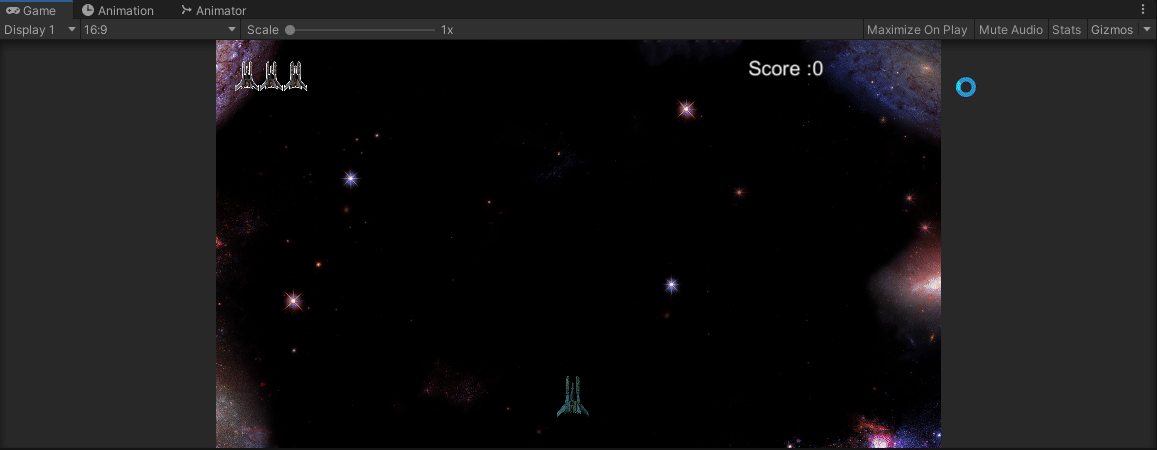Image resolution: width=1157 pixels, height=450 pixels.
Task: Click the player spaceship sprite
Action: [573, 397]
